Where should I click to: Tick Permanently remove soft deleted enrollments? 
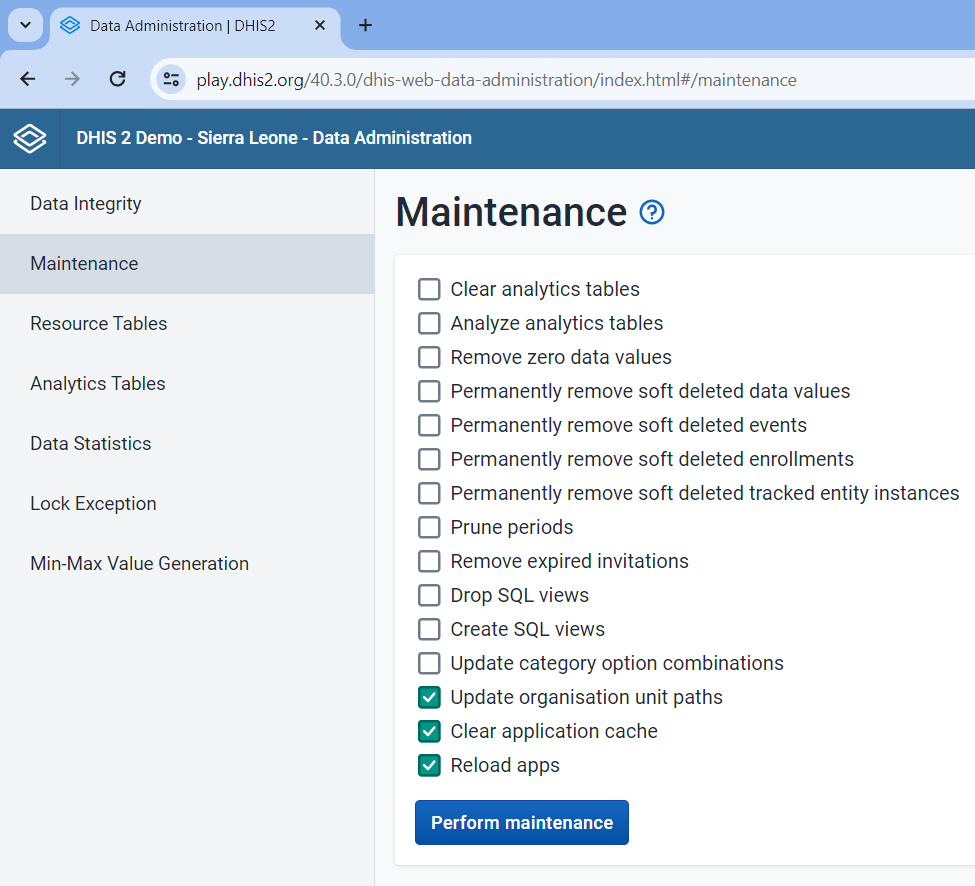coord(429,459)
